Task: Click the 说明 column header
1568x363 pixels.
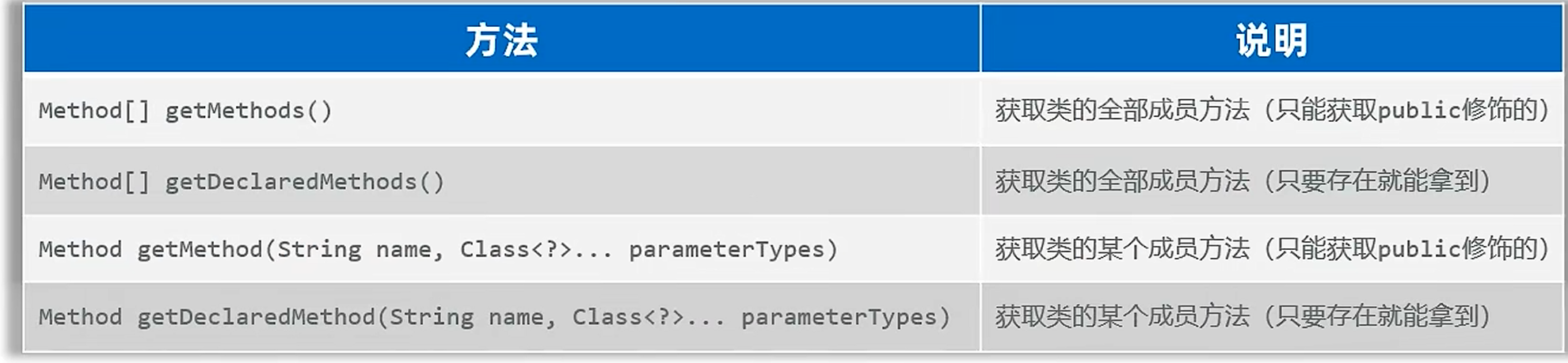Action: pos(1272,40)
